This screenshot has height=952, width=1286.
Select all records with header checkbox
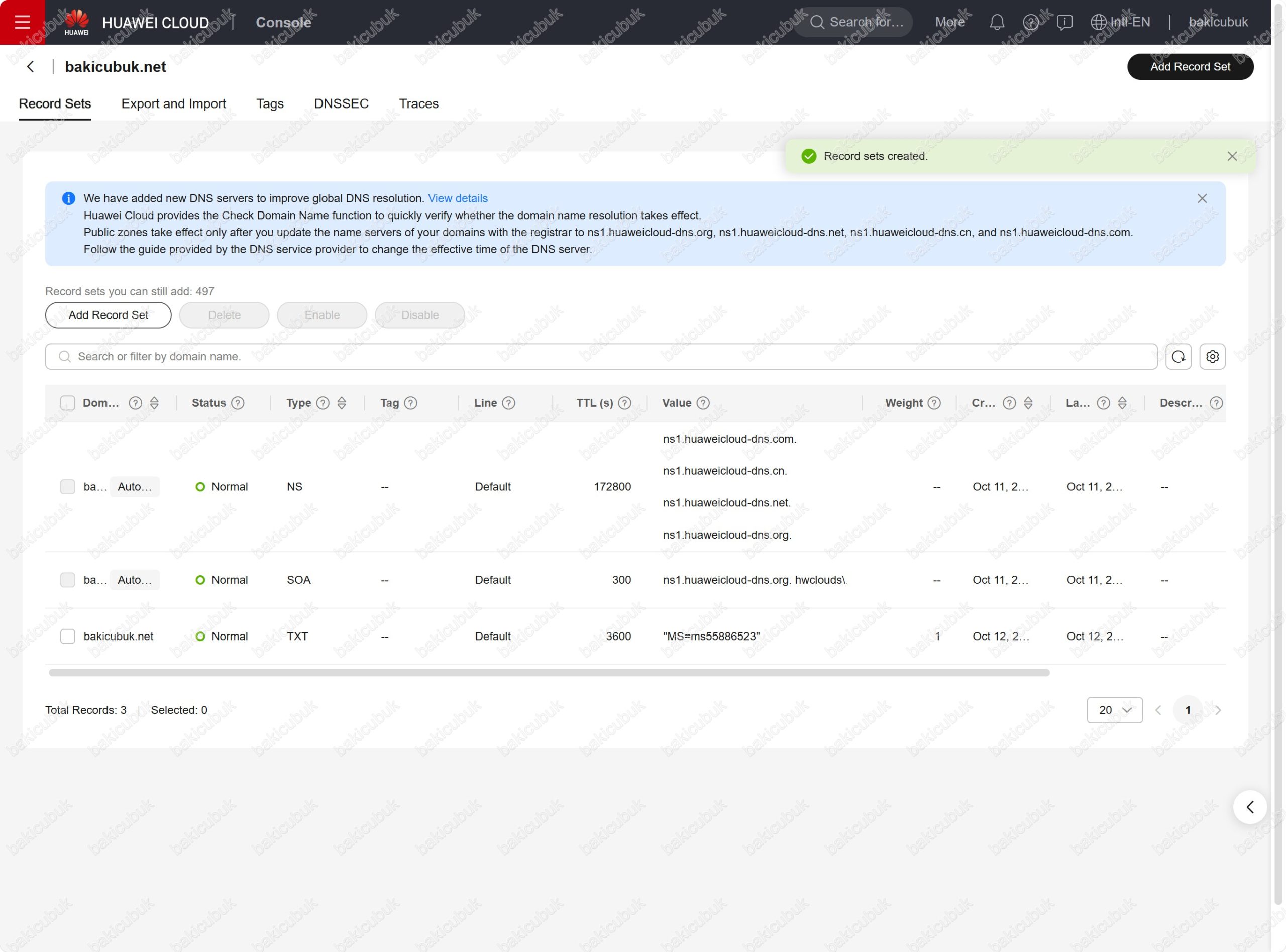point(67,403)
